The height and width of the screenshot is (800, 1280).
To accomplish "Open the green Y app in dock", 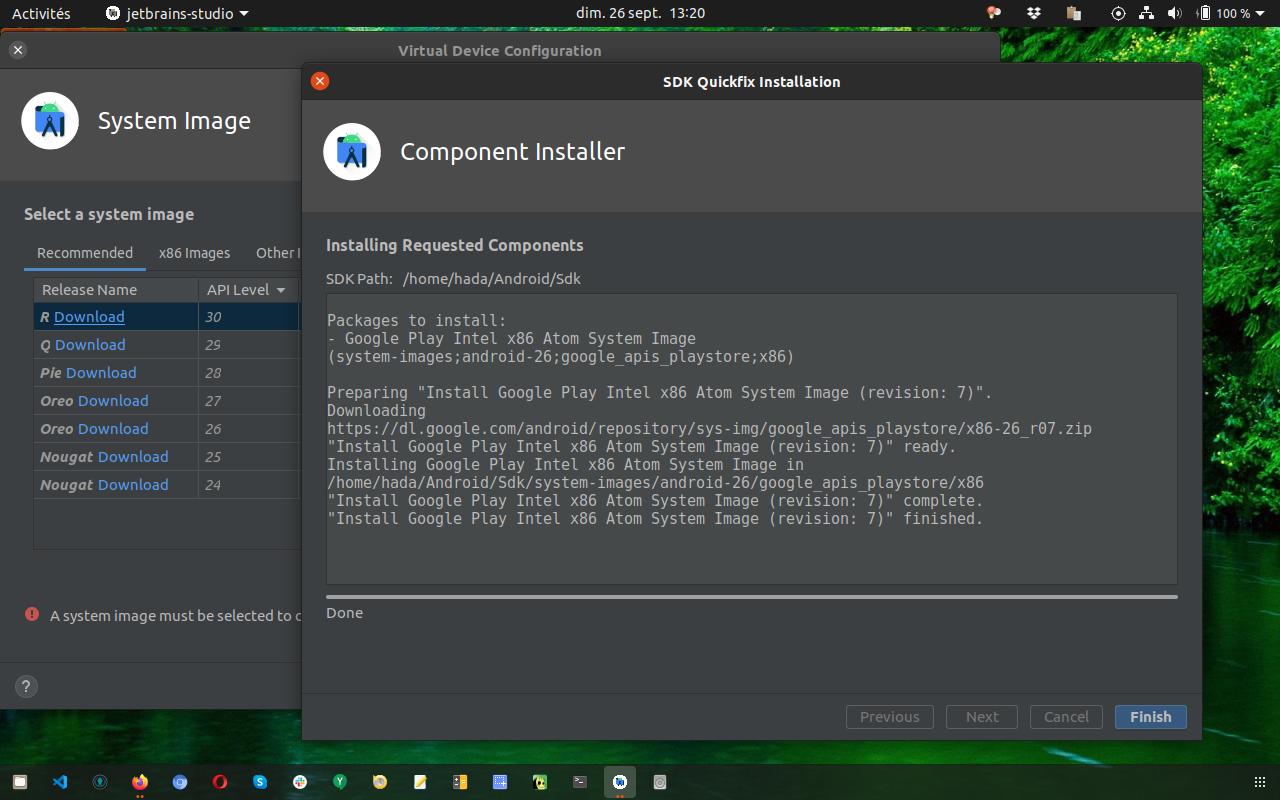I will click(x=340, y=782).
